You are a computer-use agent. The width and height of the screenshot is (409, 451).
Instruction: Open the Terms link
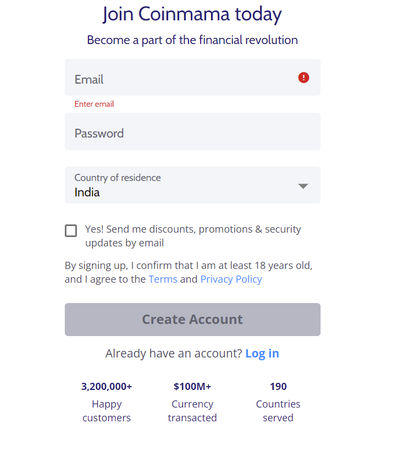click(x=163, y=279)
